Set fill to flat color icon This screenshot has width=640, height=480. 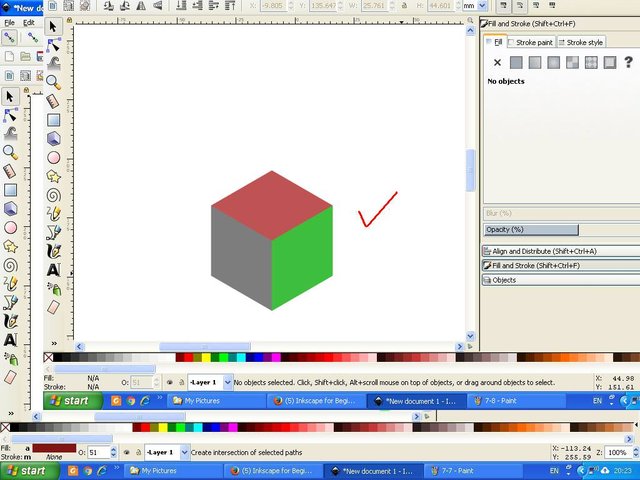tap(516, 63)
